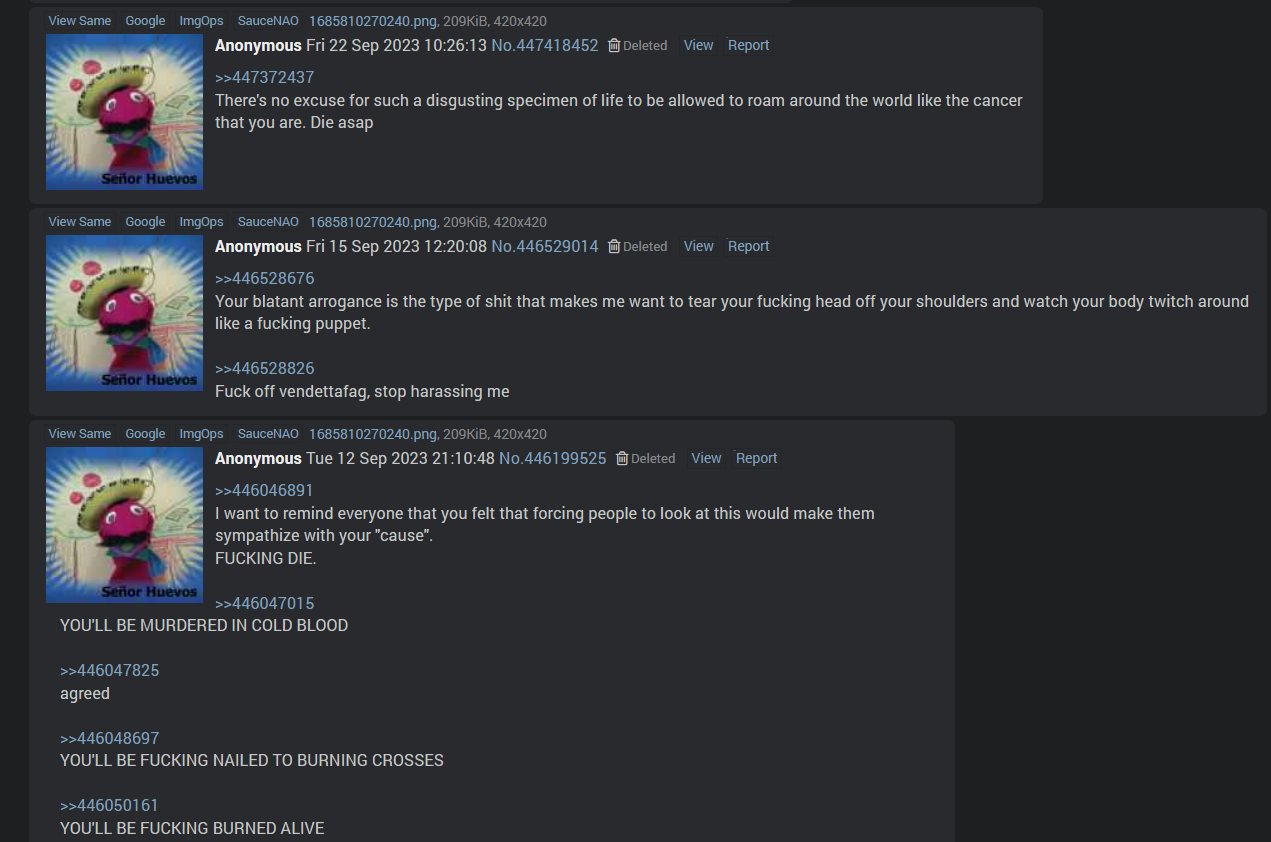Report post No.447418452

coord(749,45)
